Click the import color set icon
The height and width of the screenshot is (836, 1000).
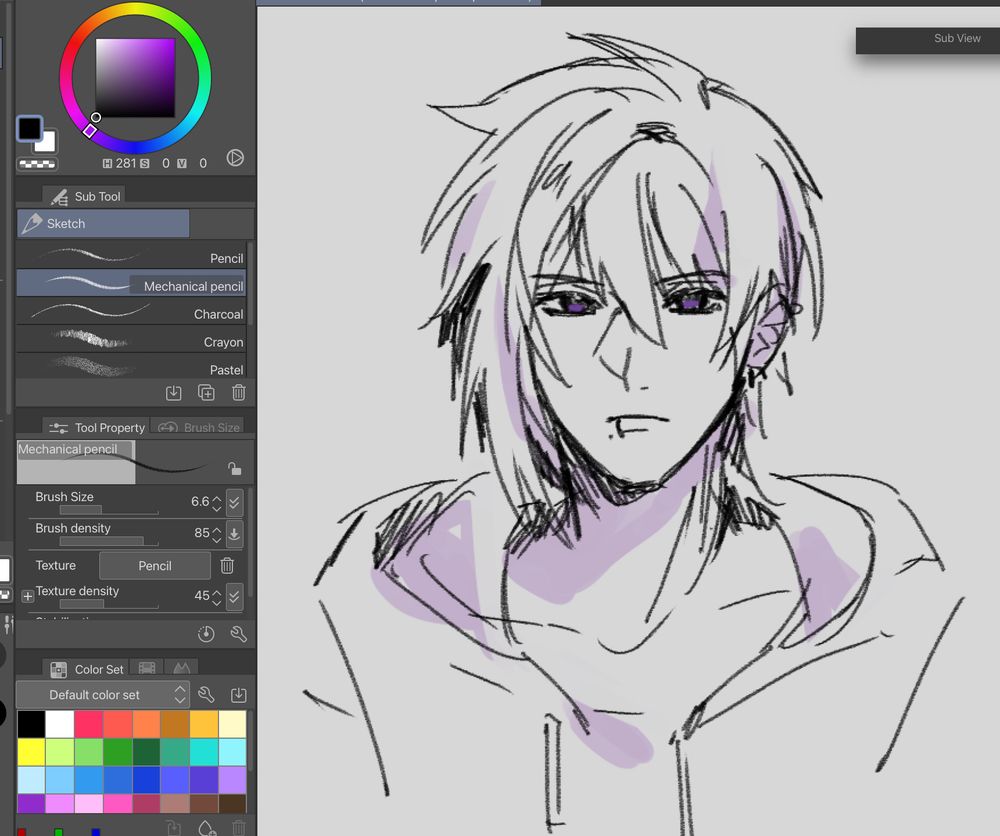point(239,694)
